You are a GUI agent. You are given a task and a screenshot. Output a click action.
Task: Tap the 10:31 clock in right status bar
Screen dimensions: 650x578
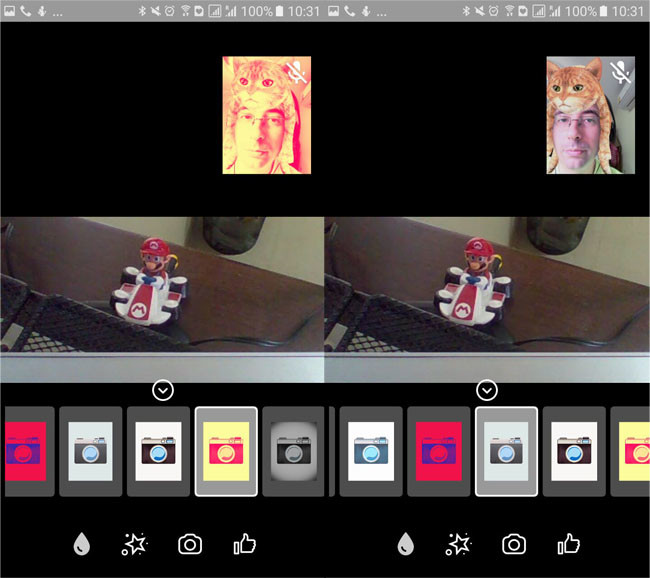628,11
